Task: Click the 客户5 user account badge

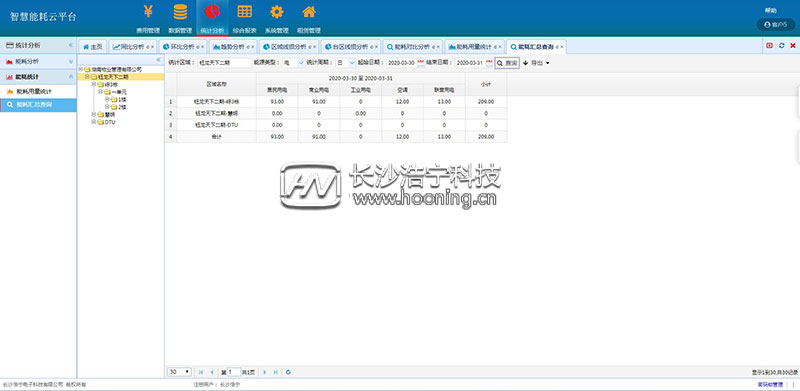Action: (x=776, y=25)
